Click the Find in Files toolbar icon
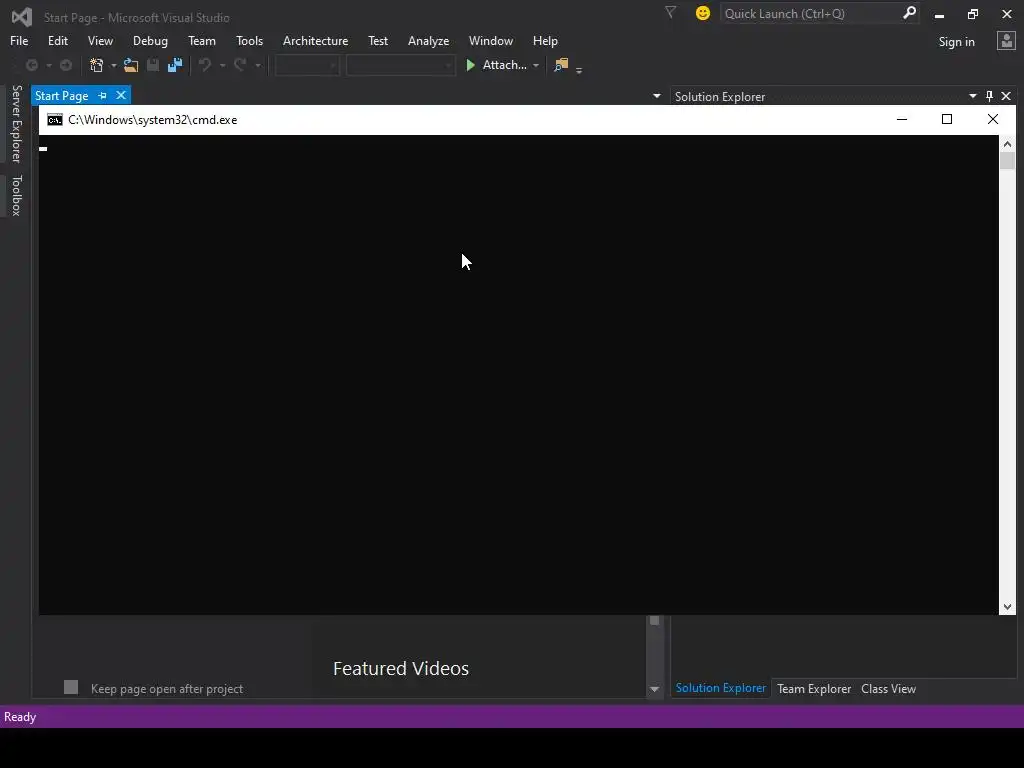The image size is (1024, 768). pyautogui.click(x=561, y=65)
